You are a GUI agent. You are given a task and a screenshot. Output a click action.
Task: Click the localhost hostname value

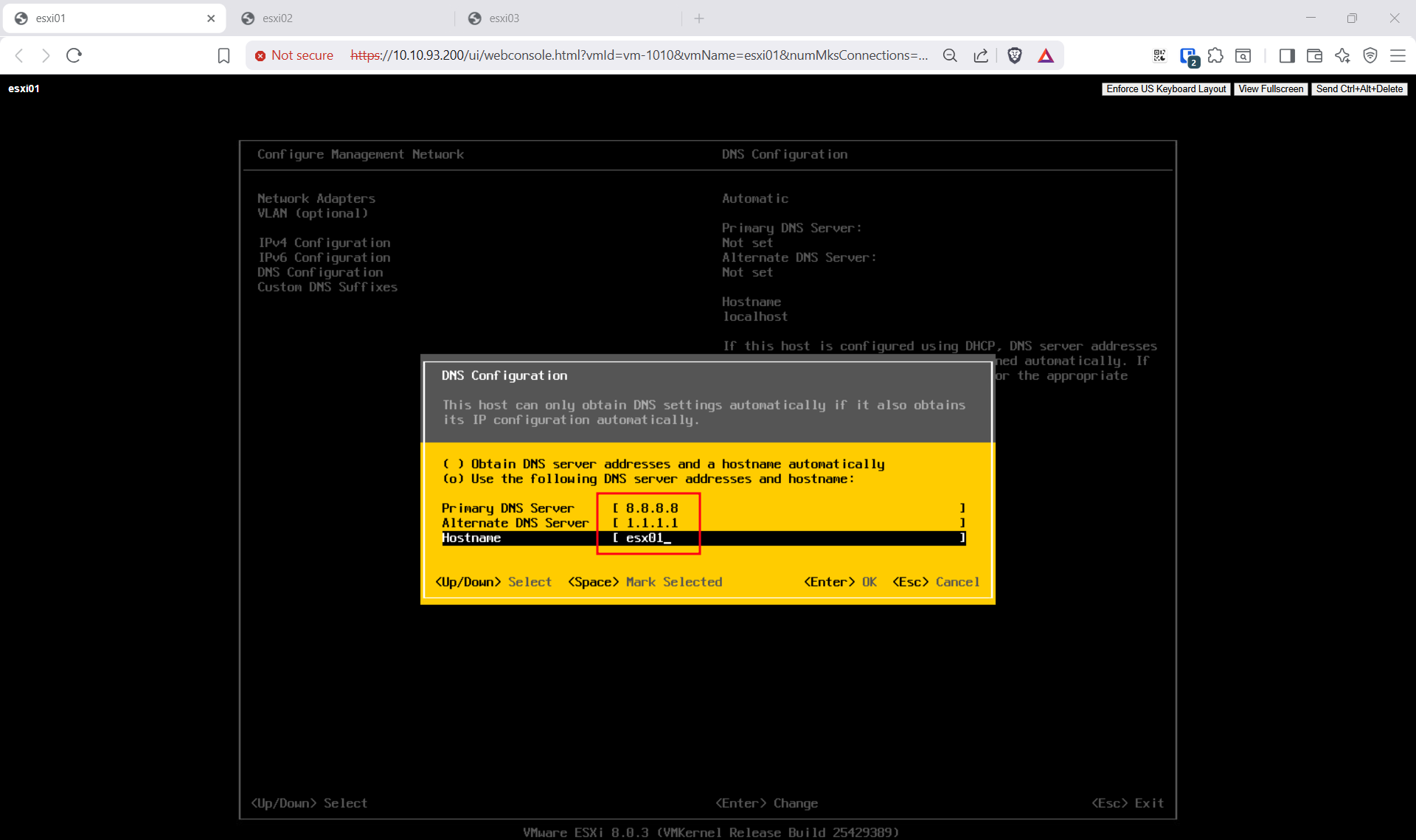[x=755, y=316]
